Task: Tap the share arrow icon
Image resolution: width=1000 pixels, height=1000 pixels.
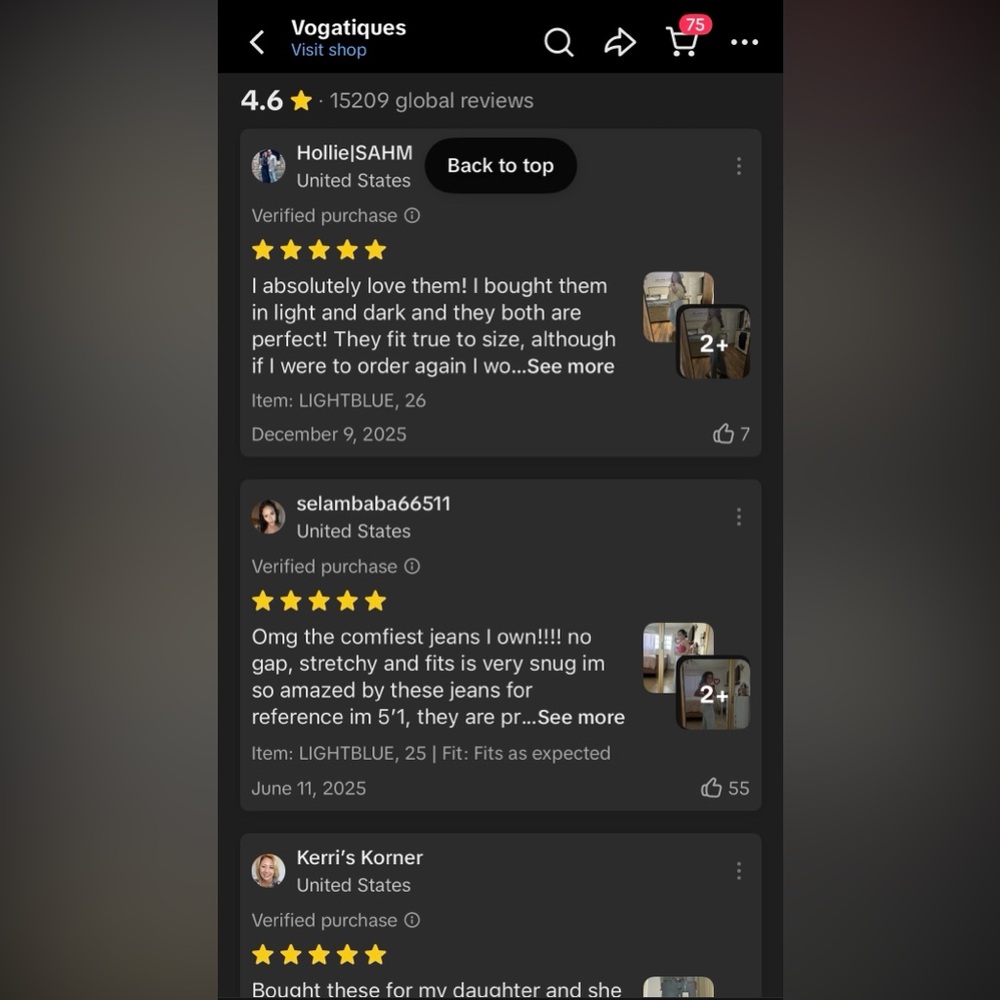Action: tap(620, 43)
